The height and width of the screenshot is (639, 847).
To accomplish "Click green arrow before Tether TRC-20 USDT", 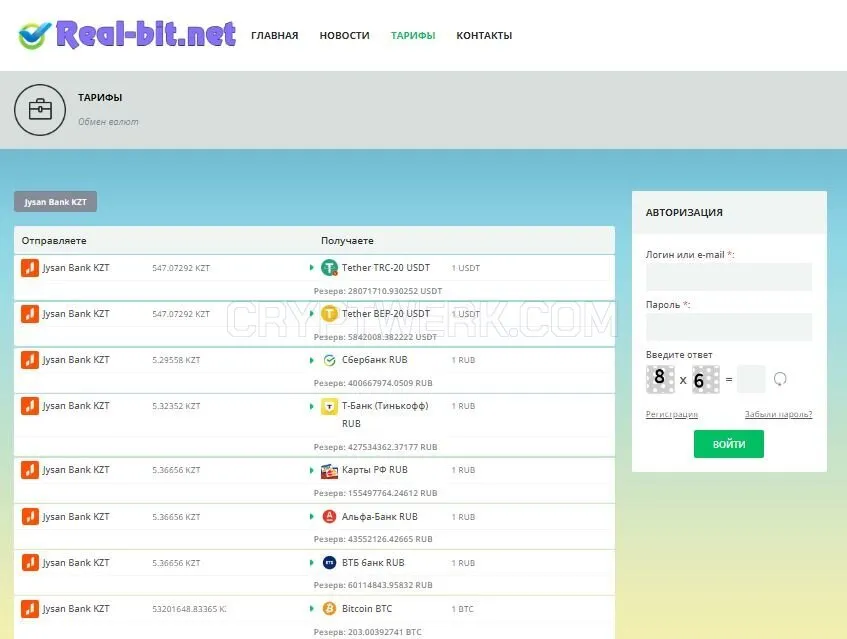I will [x=312, y=267].
